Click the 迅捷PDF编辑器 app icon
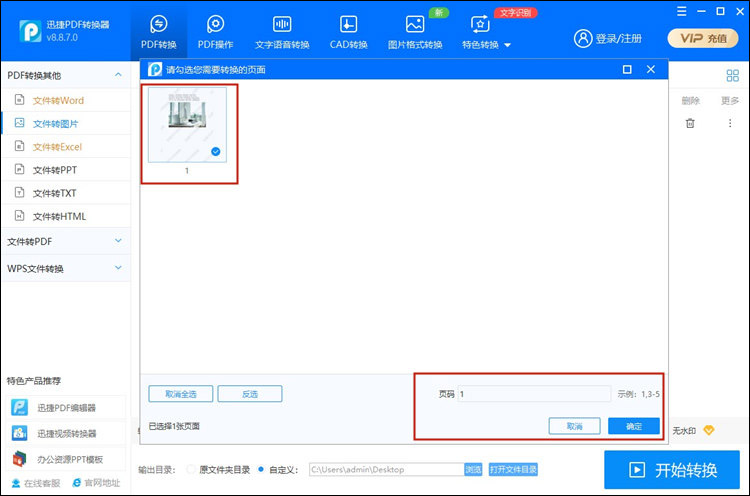The width and height of the screenshot is (750, 496). coord(20,408)
